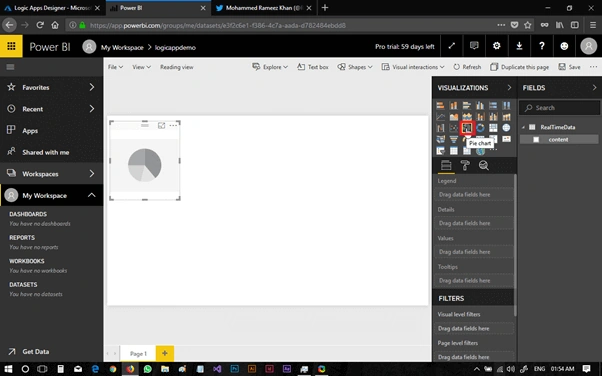Choose the Stacked area chart visualization
The height and width of the screenshot is (376, 602).
[467, 116]
